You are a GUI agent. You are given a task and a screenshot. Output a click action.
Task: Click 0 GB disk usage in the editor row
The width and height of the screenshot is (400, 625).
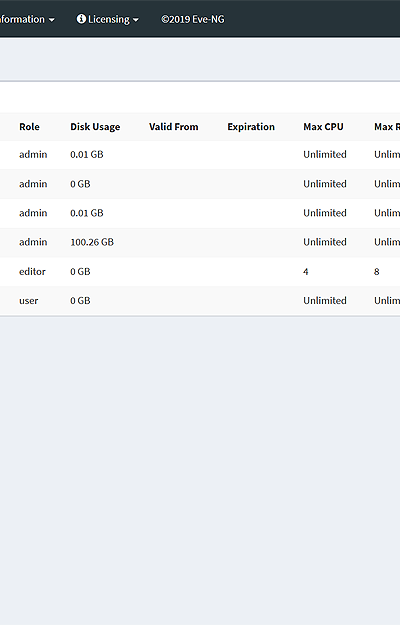pos(80,271)
